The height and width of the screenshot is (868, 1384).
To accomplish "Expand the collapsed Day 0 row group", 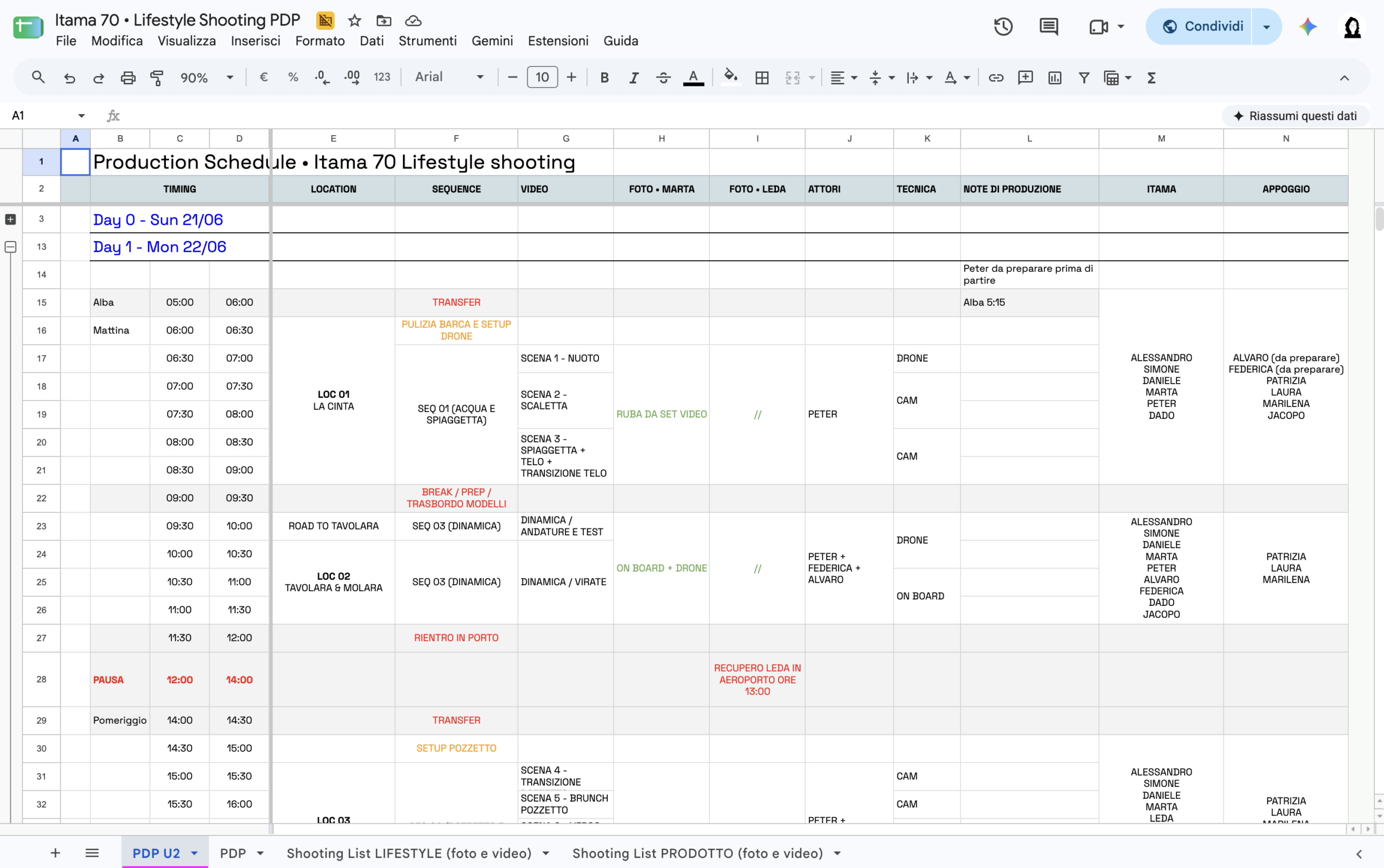I will (x=10, y=219).
